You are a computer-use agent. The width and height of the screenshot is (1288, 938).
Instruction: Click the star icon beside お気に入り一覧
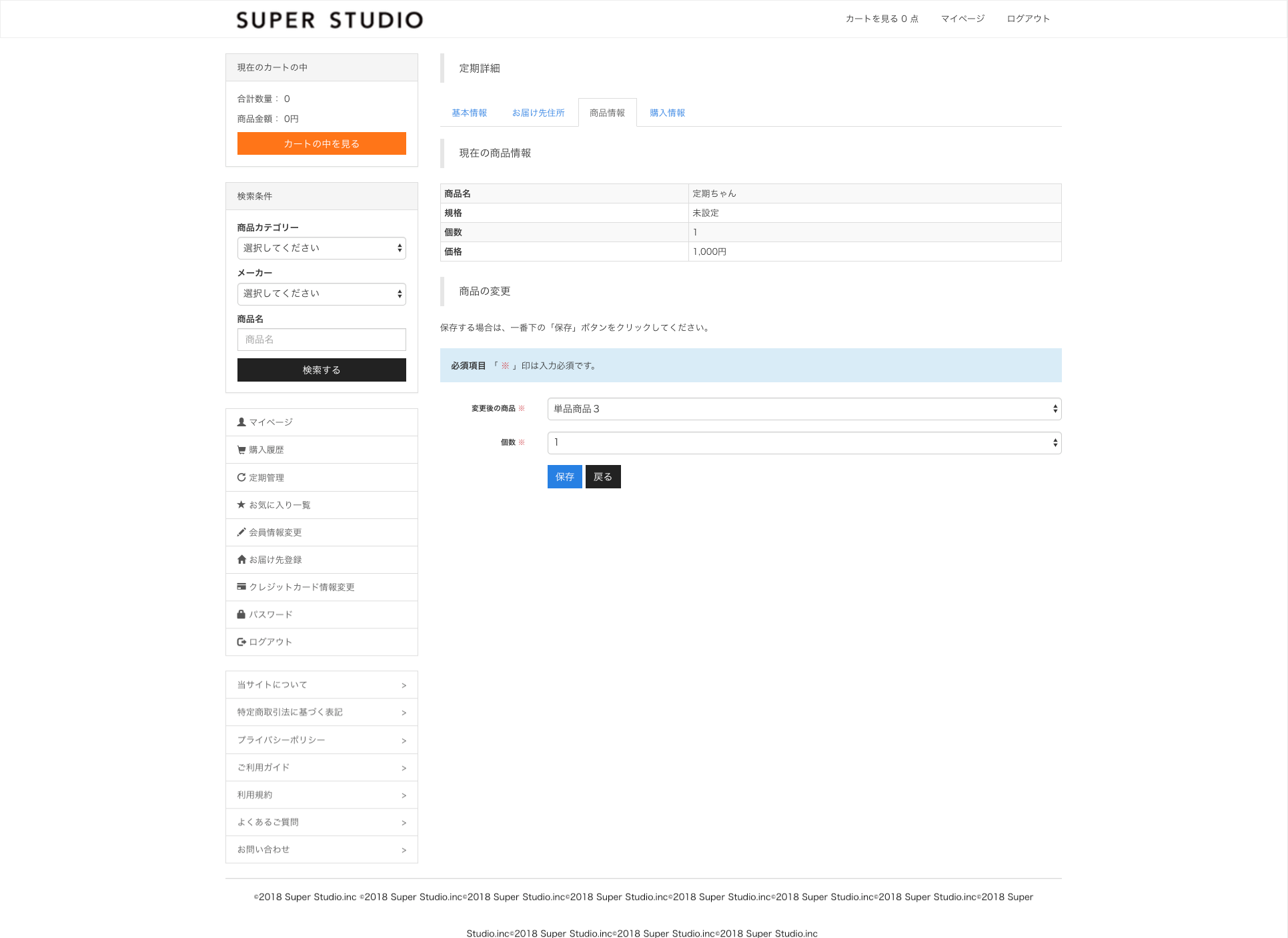click(241, 505)
